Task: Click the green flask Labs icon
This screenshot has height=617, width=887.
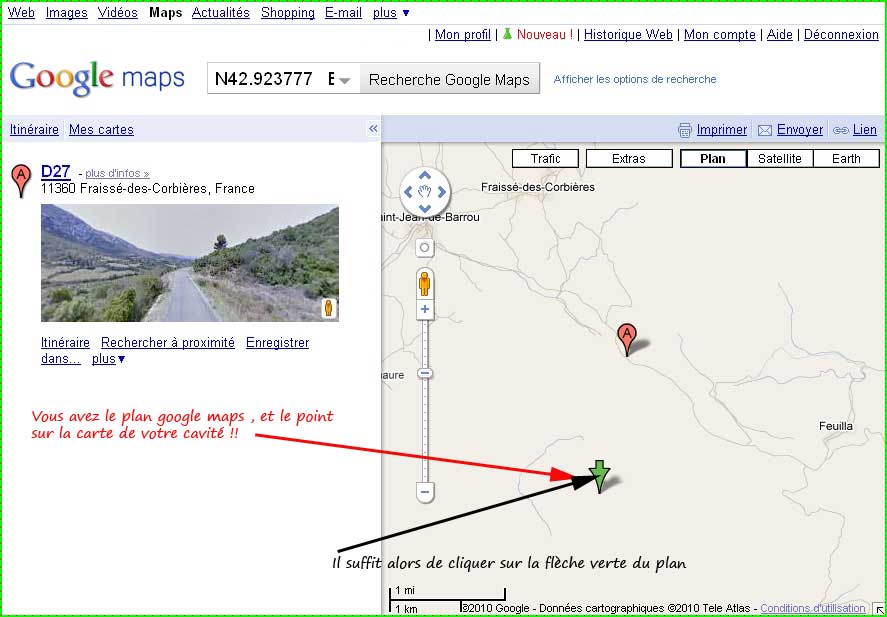Action: (507, 34)
